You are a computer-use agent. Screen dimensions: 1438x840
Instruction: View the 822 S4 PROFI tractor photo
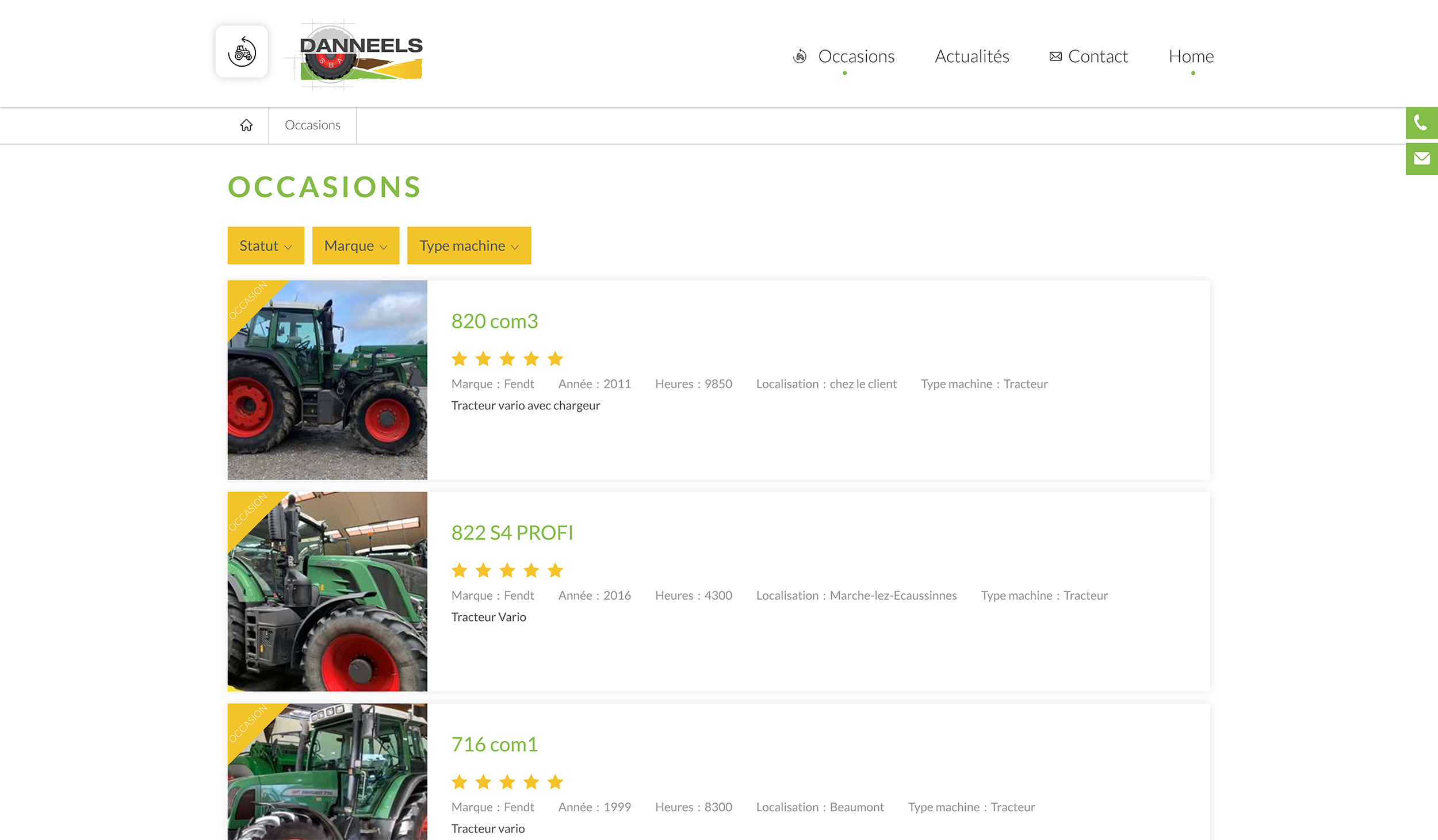(327, 592)
